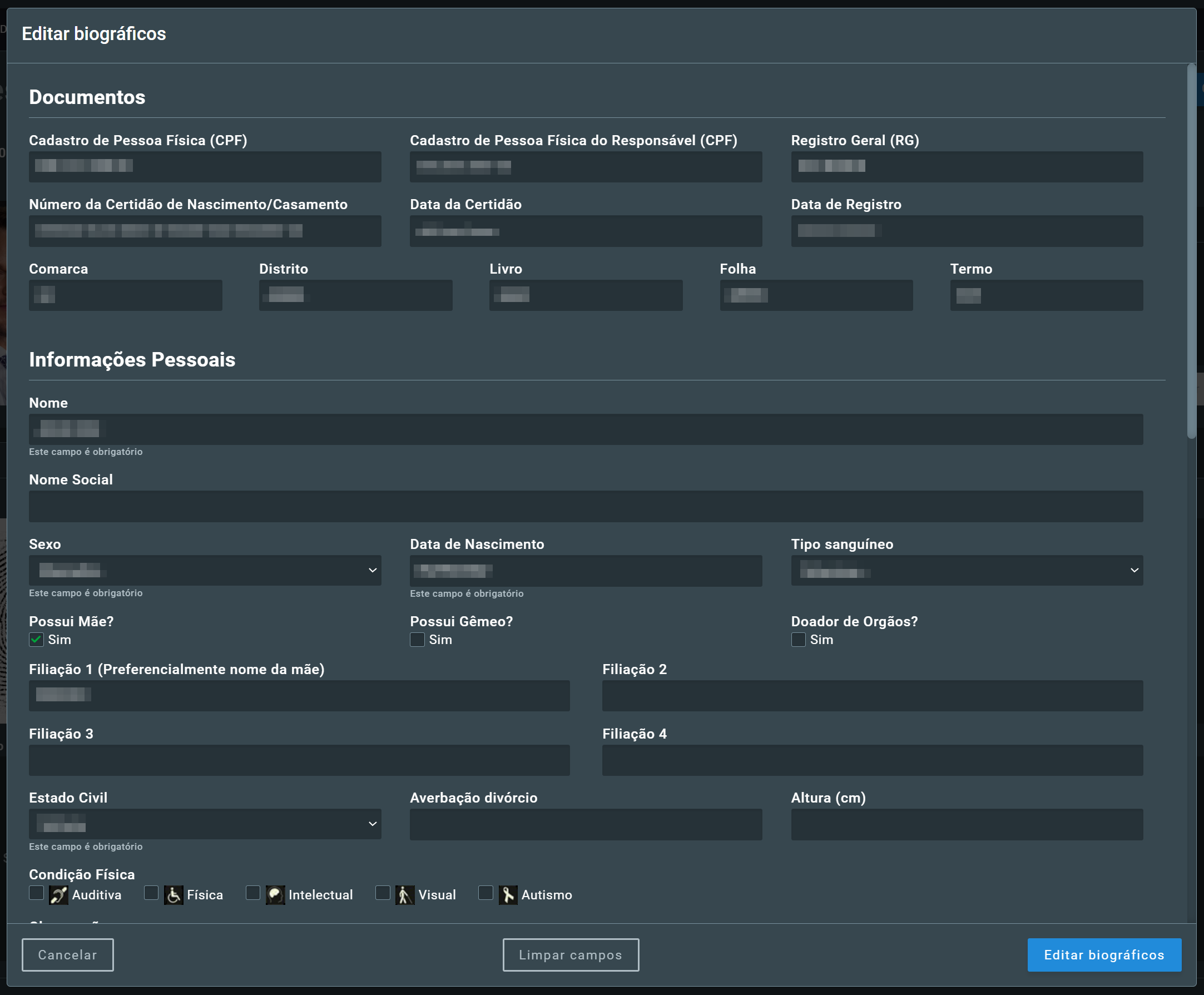
Task: Focus the CPF do Responsável field
Action: tap(586, 167)
